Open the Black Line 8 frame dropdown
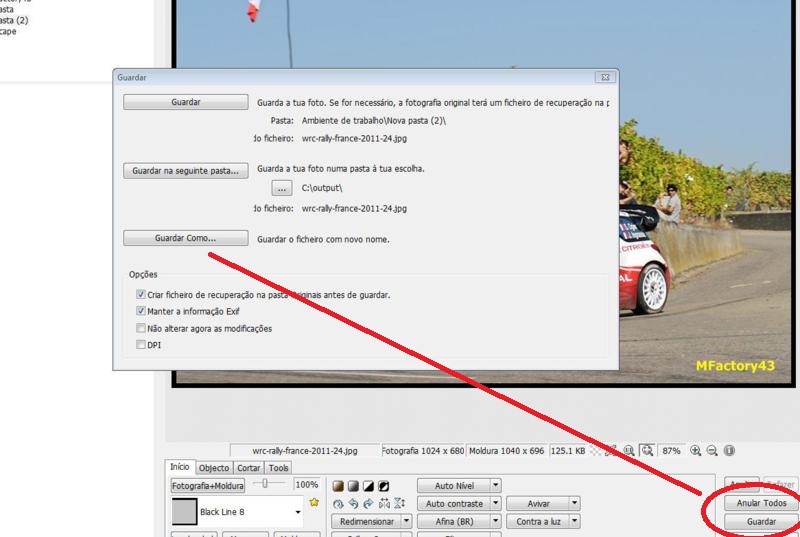The image size is (800, 537). point(298,512)
